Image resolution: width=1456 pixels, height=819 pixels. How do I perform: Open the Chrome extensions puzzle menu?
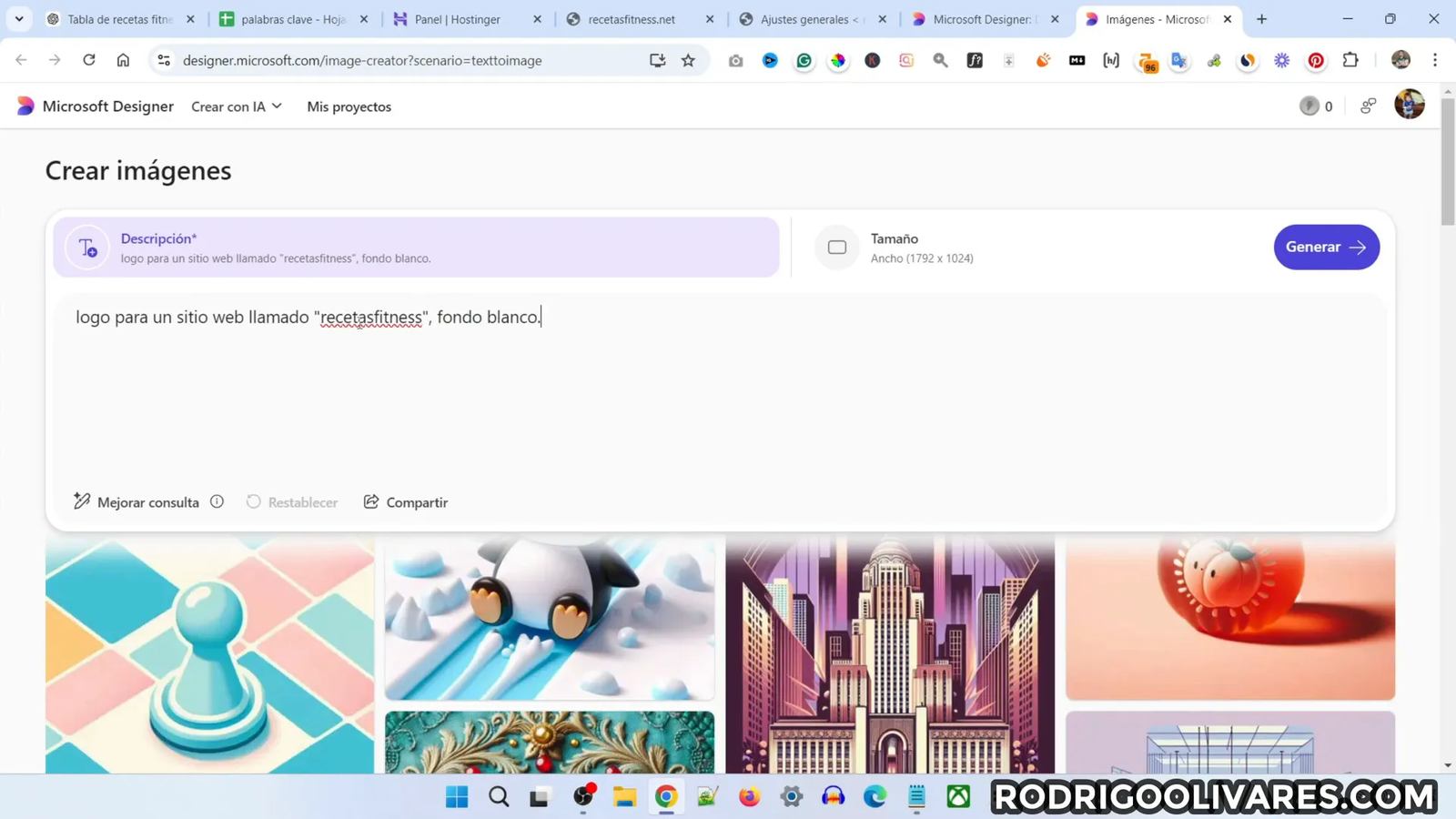click(1350, 60)
